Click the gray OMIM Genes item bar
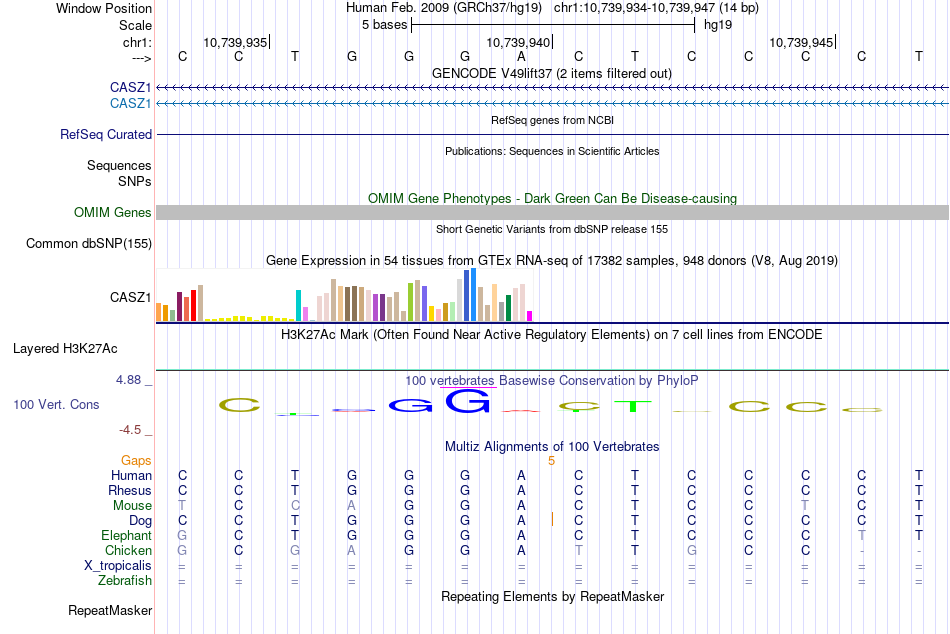 (553, 212)
